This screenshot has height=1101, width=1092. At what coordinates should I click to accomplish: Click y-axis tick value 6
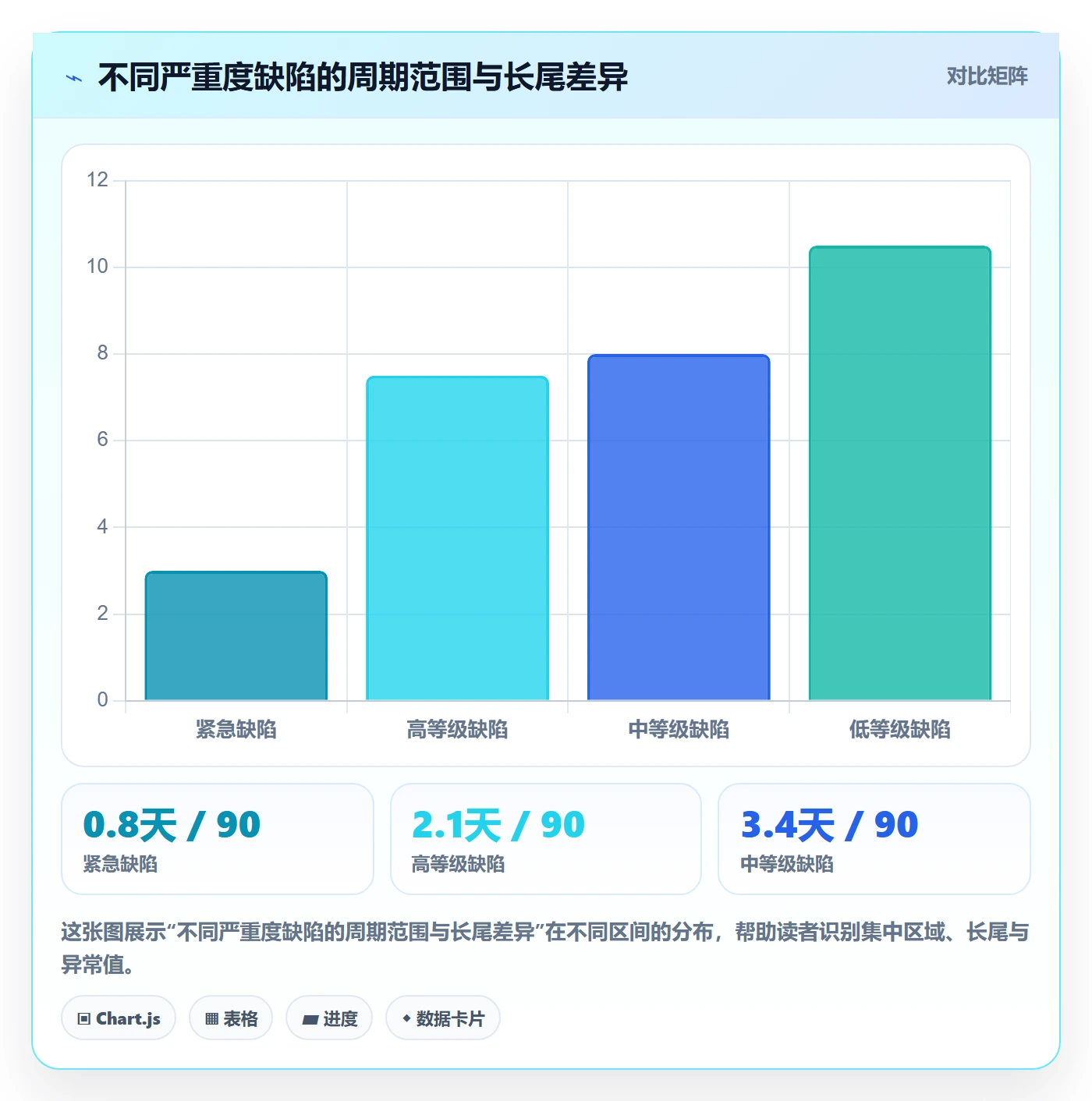pyautogui.click(x=103, y=440)
